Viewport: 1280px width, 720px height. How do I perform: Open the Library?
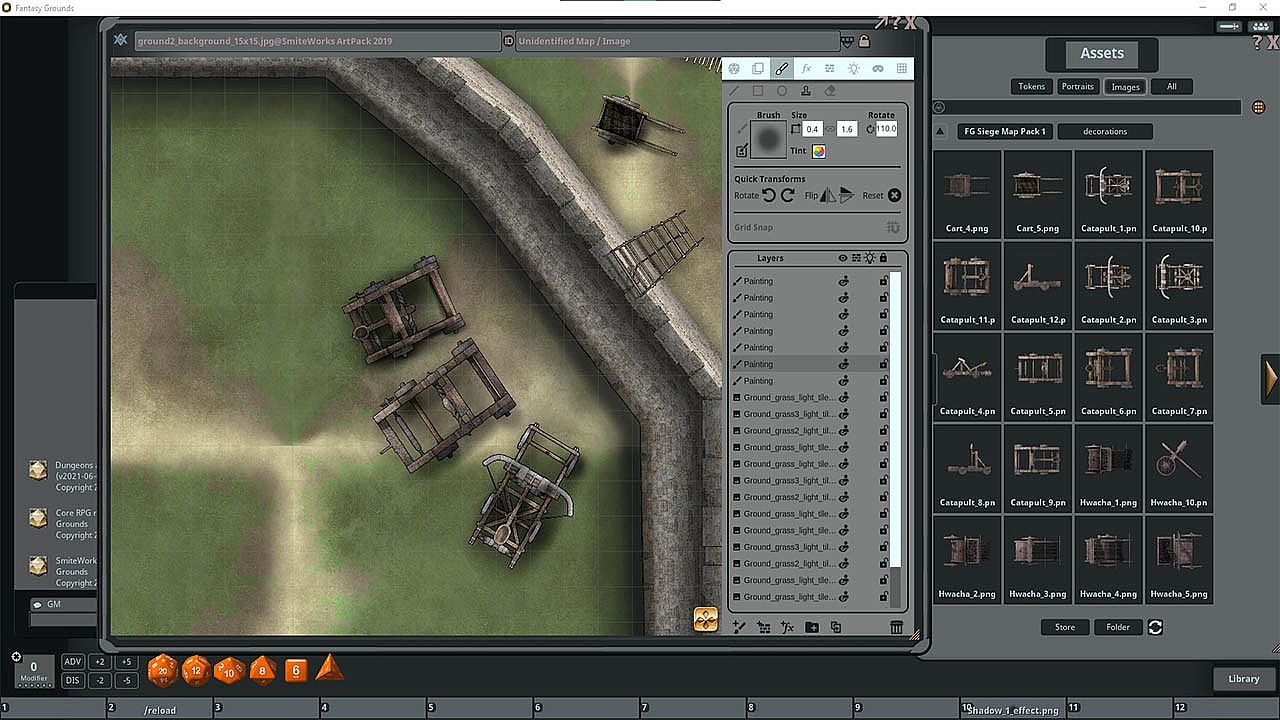(1244, 679)
